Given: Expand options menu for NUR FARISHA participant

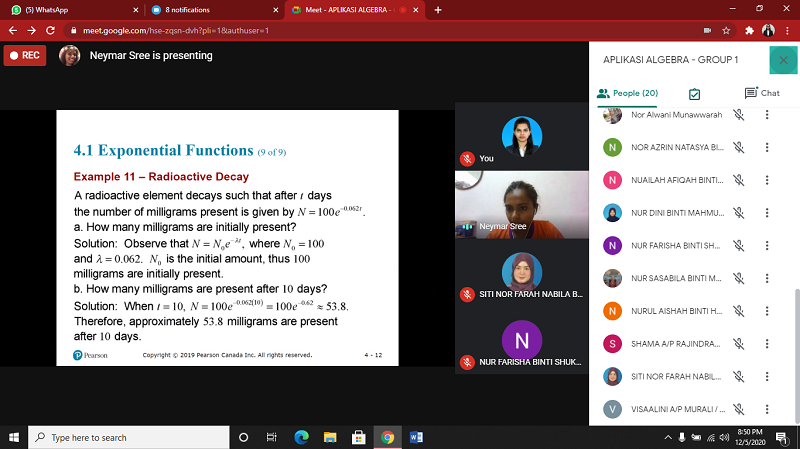Looking at the screenshot, I should (767, 246).
